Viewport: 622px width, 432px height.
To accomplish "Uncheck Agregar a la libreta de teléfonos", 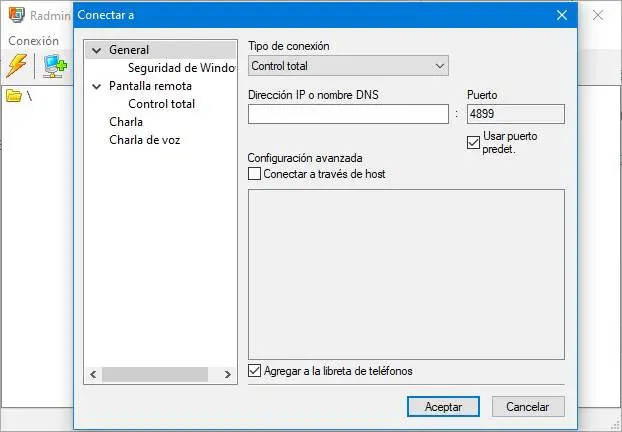I will pyautogui.click(x=255, y=371).
